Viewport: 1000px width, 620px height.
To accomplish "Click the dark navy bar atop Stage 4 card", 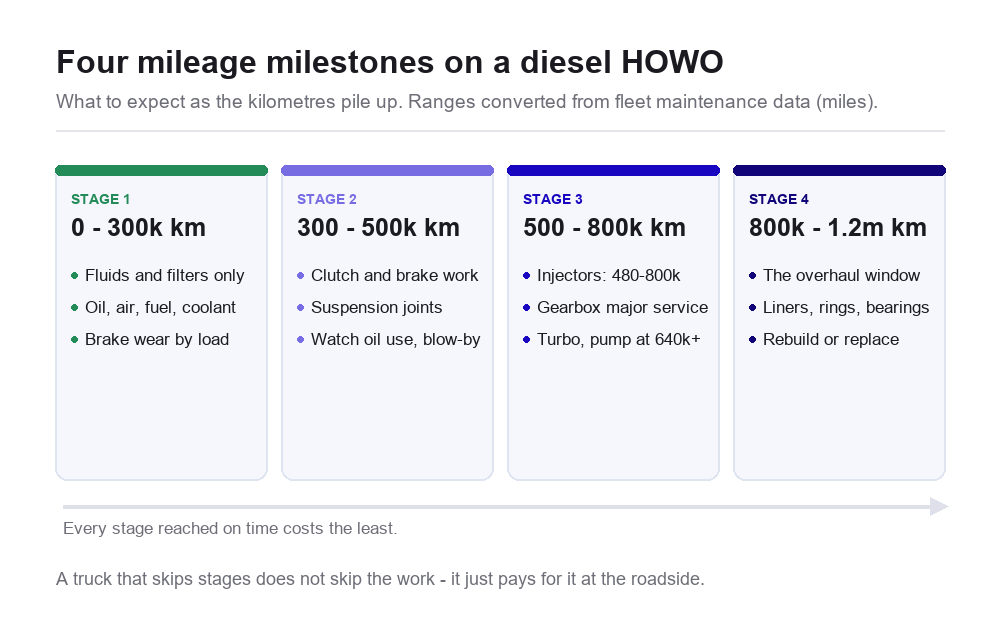I will (839, 170).
